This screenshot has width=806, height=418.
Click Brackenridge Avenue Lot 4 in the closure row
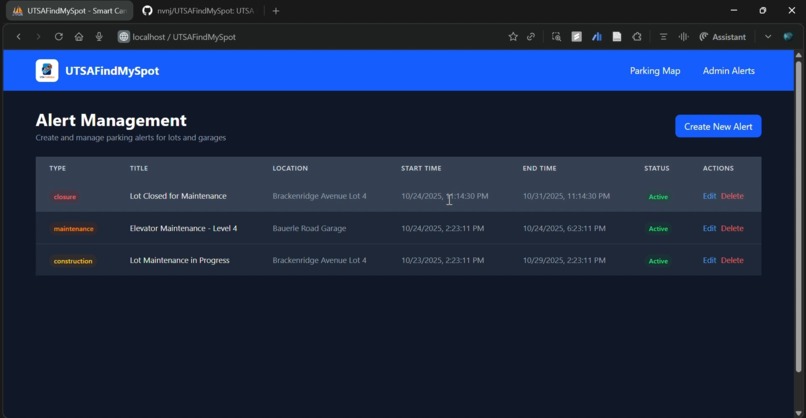320,196
